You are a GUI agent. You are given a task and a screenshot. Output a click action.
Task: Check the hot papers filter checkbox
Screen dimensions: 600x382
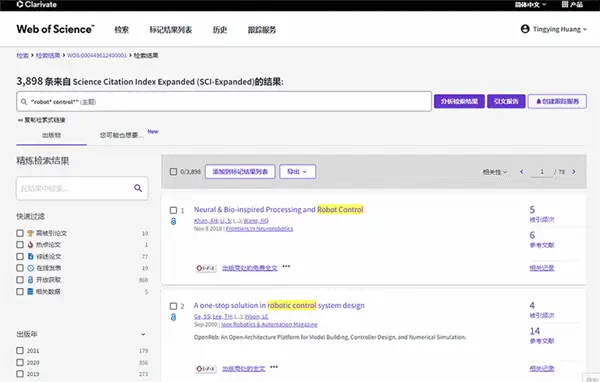20,245
